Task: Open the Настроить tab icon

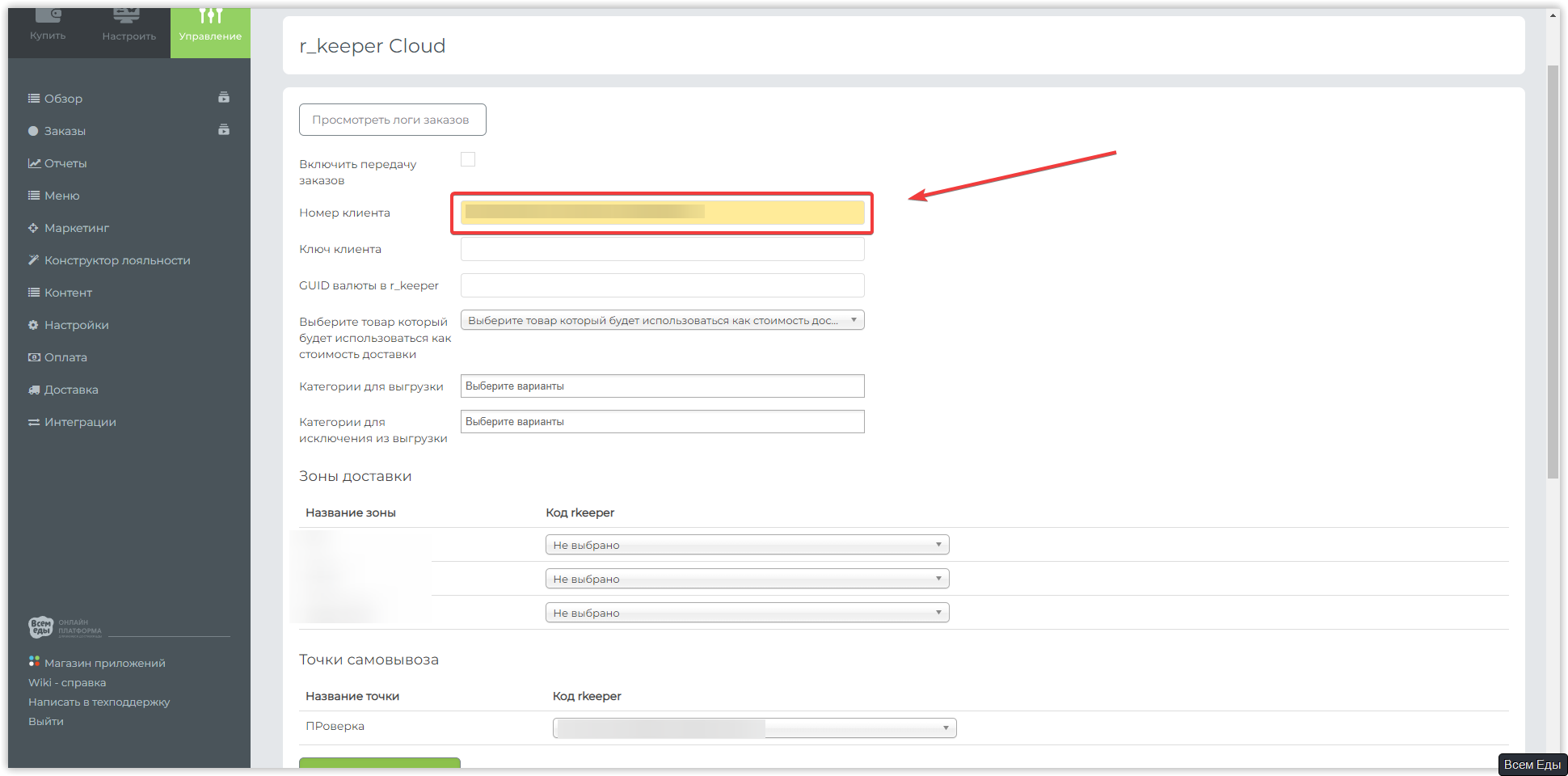Action: coord(129,16)
